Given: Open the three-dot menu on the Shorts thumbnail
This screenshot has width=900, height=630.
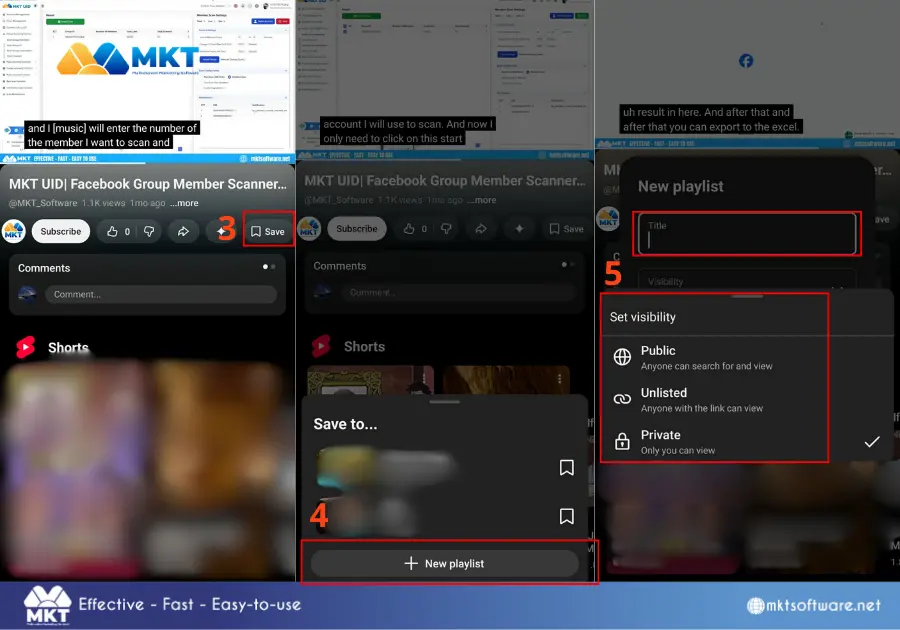Looking at the screenshot, I should 559,379.
